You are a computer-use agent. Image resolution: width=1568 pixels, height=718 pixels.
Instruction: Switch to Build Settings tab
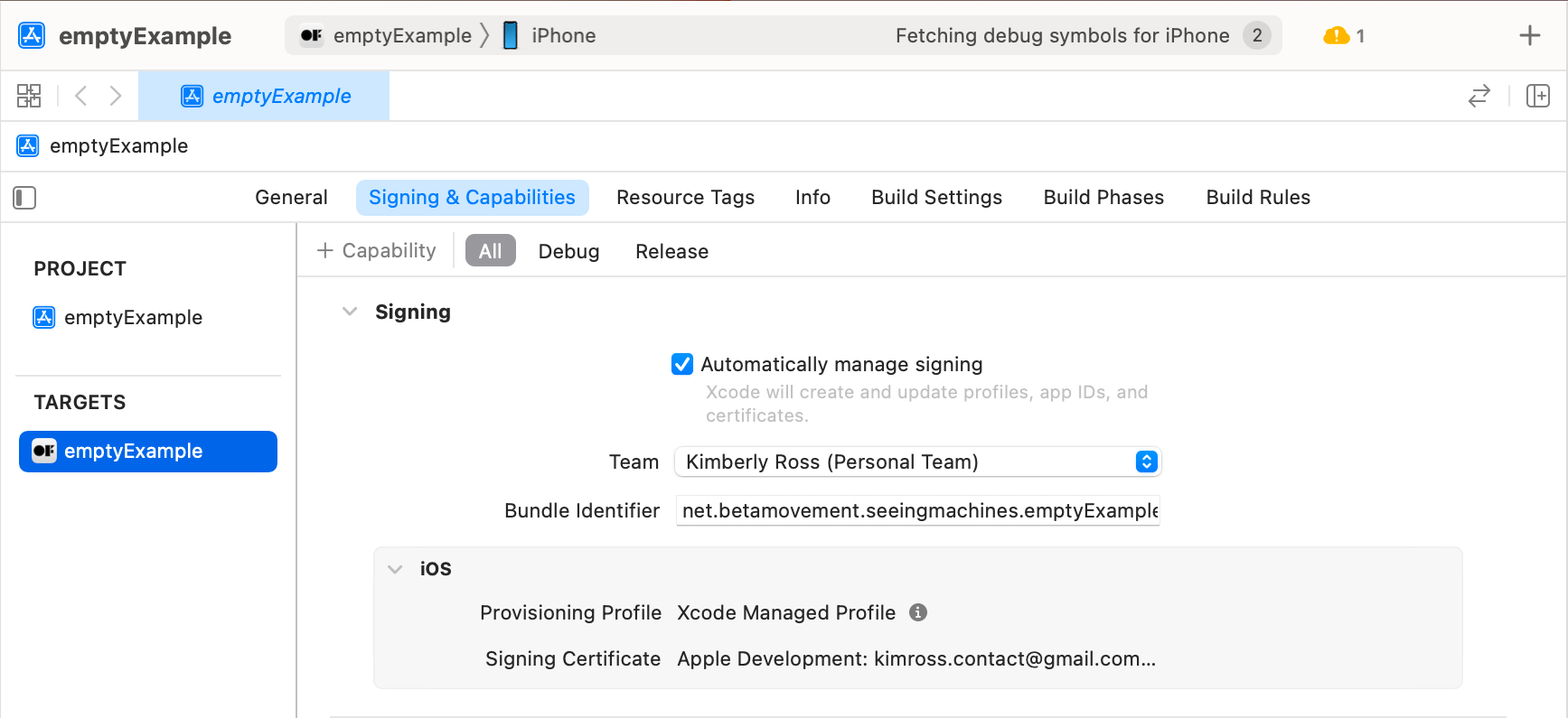[936, 198]
